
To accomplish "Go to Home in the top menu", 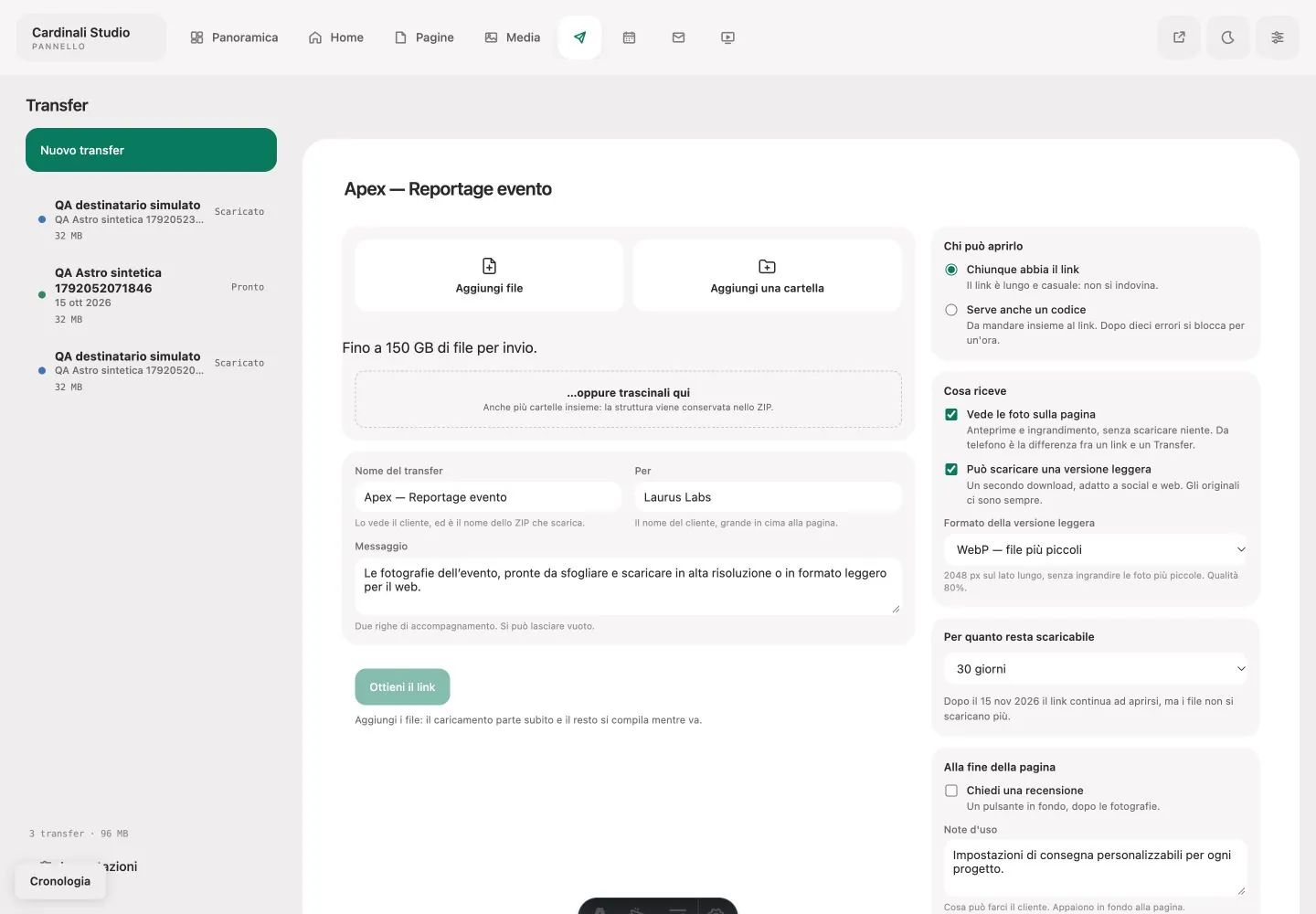I will pyautogui.click(x=336, y=37).
